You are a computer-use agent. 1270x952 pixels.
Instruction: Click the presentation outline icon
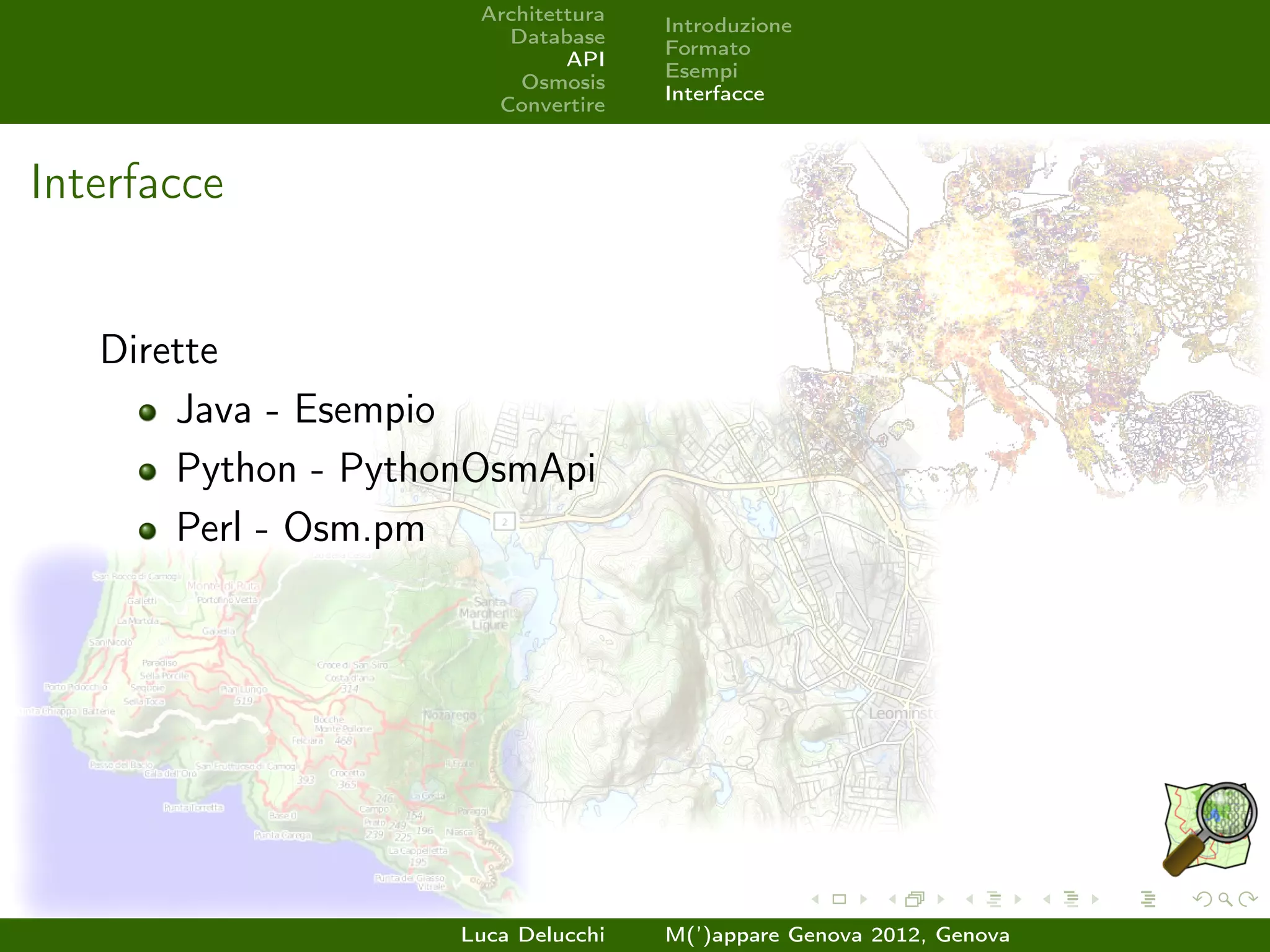click(x=1148, y=899)
